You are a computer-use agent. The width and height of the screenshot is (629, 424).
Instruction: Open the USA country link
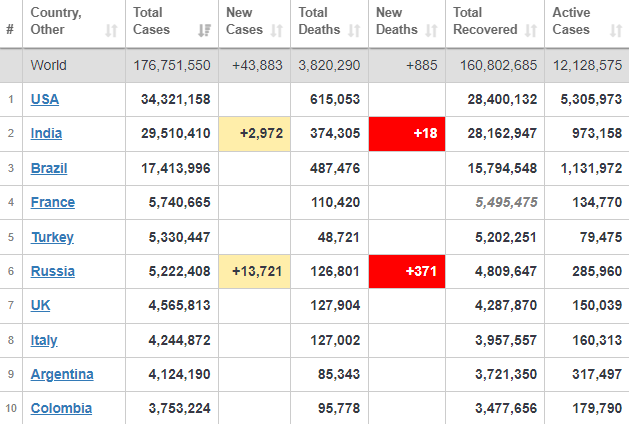pyautogui.click(x=45, y=99)
